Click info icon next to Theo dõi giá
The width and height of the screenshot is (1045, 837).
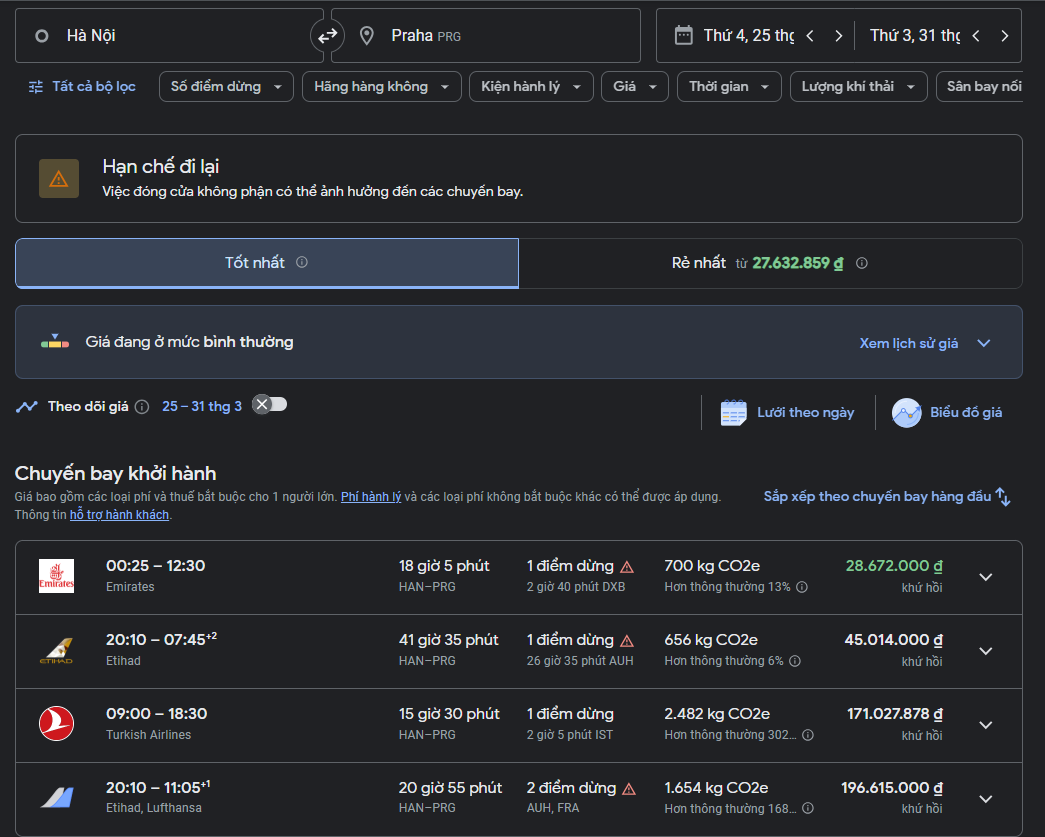[142, 407]
